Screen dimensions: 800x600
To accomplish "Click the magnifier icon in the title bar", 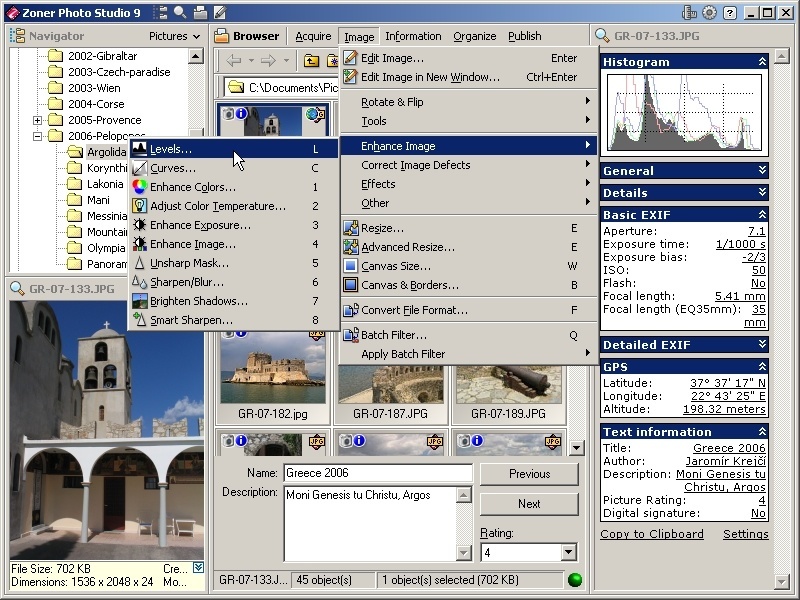I will tap(180, 12).
